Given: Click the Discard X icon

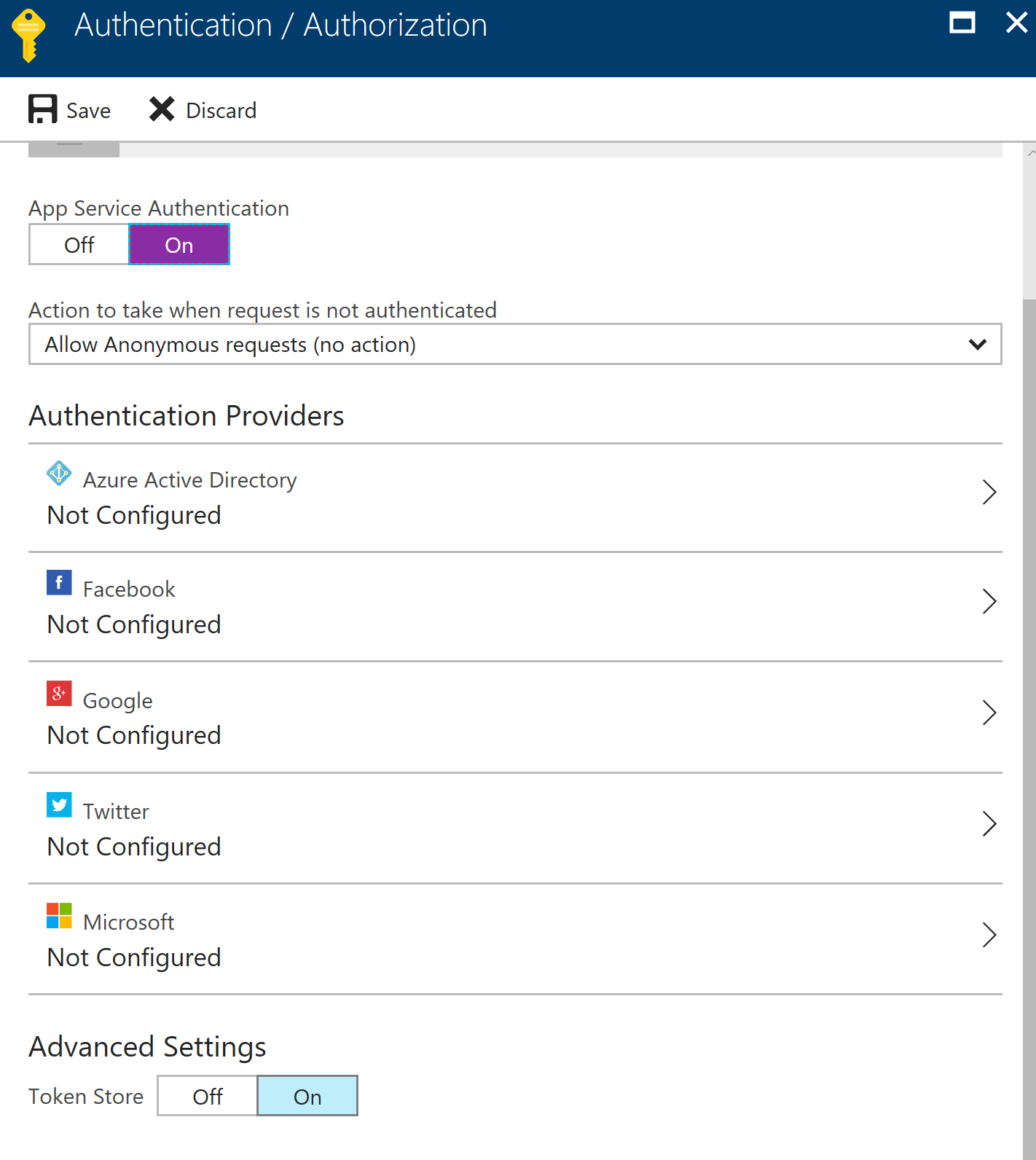Looking at the screenshot, I should 162,109.
